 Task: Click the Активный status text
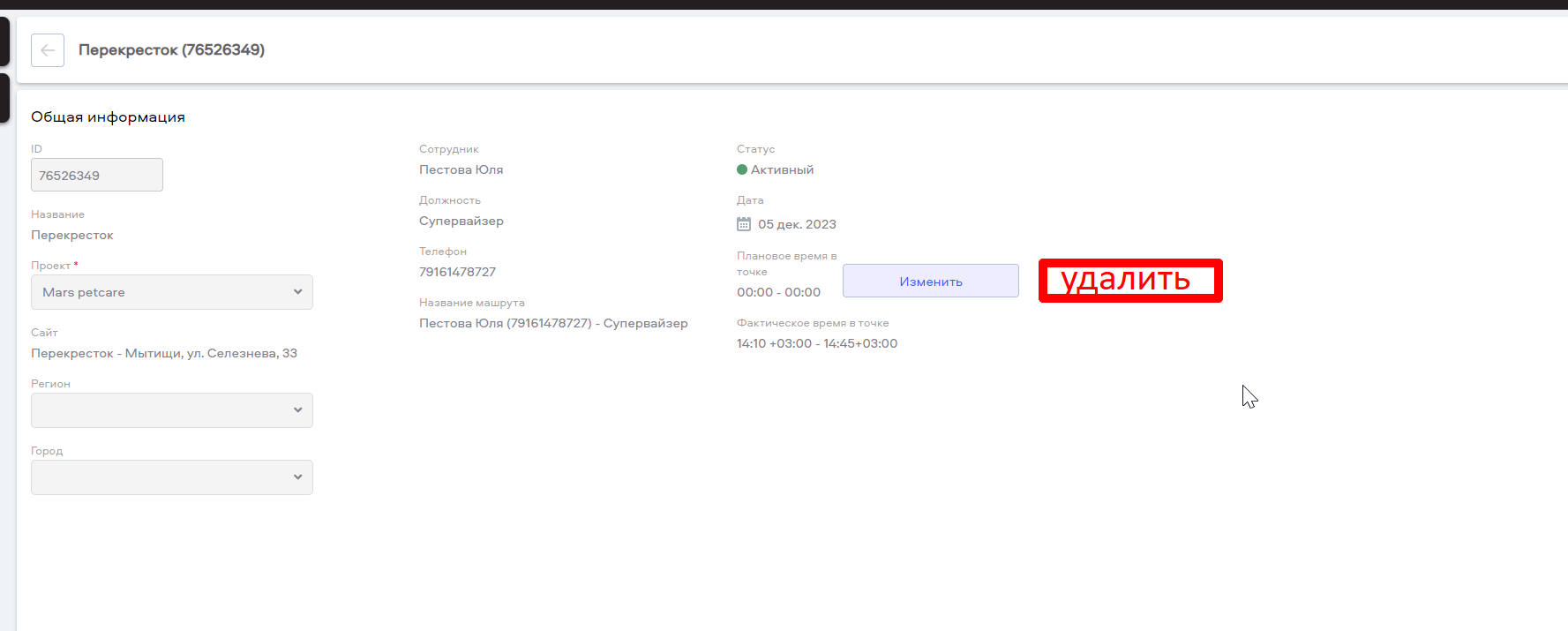tap(782, 169)
